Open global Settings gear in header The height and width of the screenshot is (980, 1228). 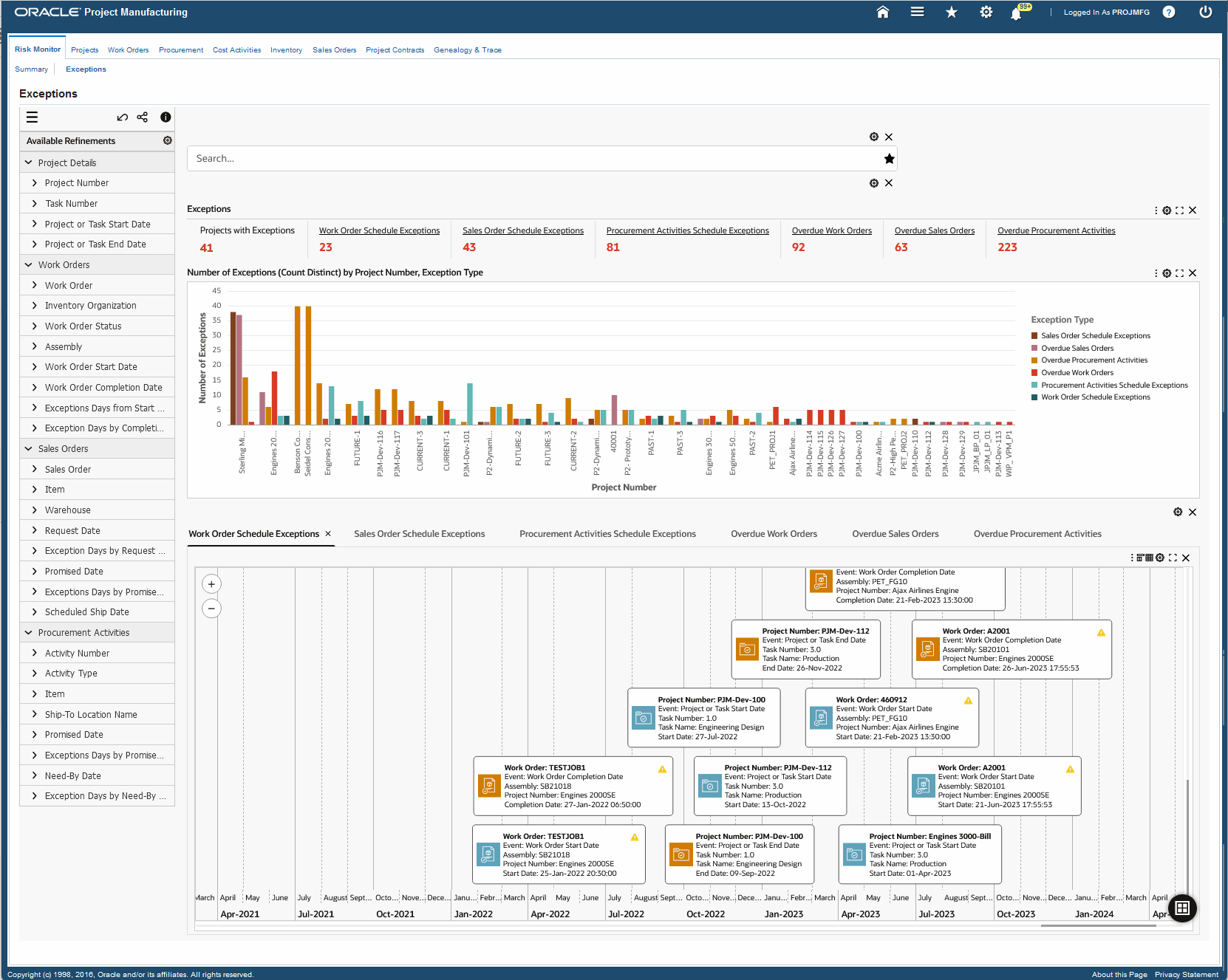point(986,12)
